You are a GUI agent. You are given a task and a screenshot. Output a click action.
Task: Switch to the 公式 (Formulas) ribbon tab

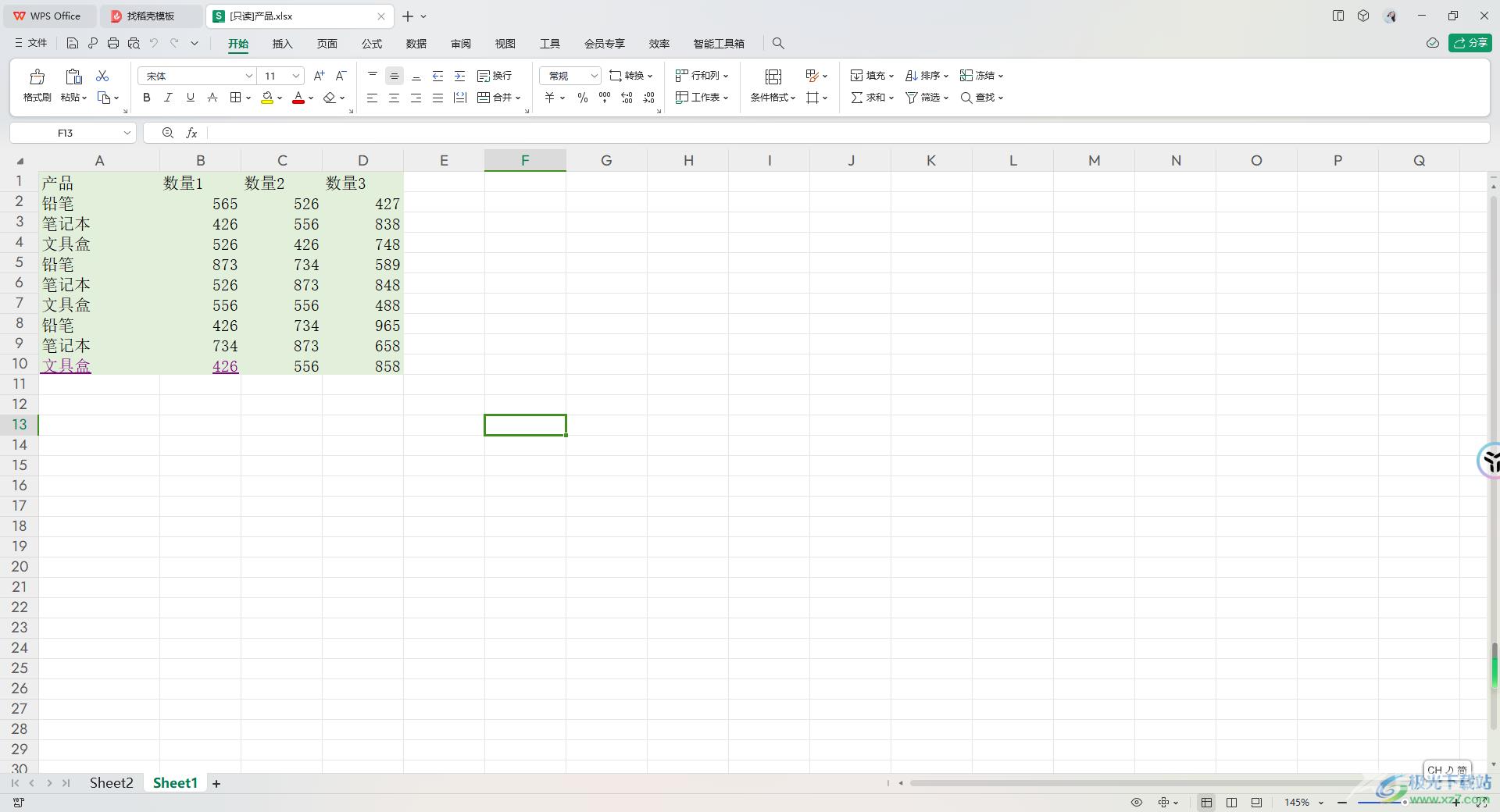(x=372, y=44)
